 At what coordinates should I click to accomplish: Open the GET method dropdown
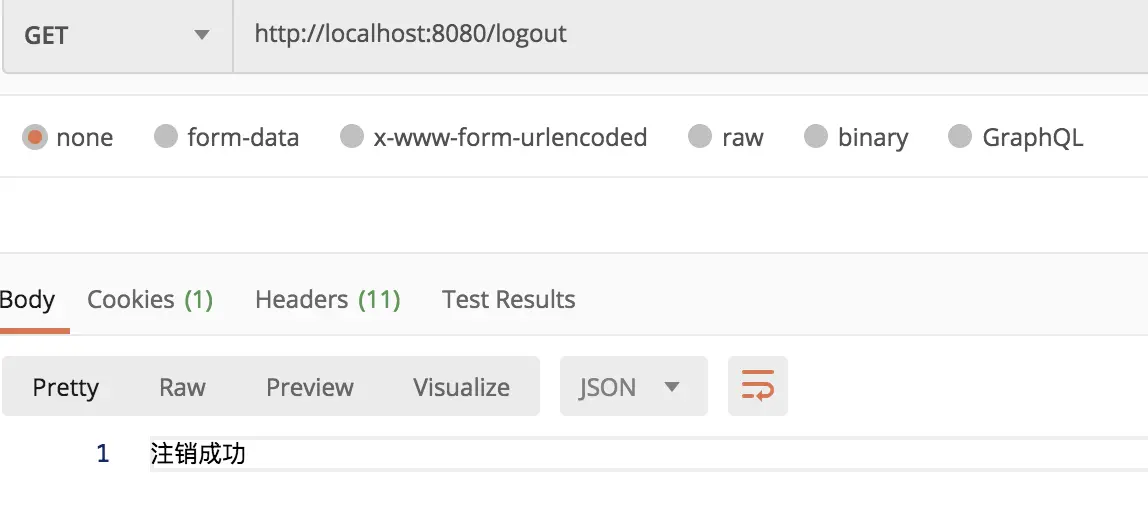click(117, 35)
